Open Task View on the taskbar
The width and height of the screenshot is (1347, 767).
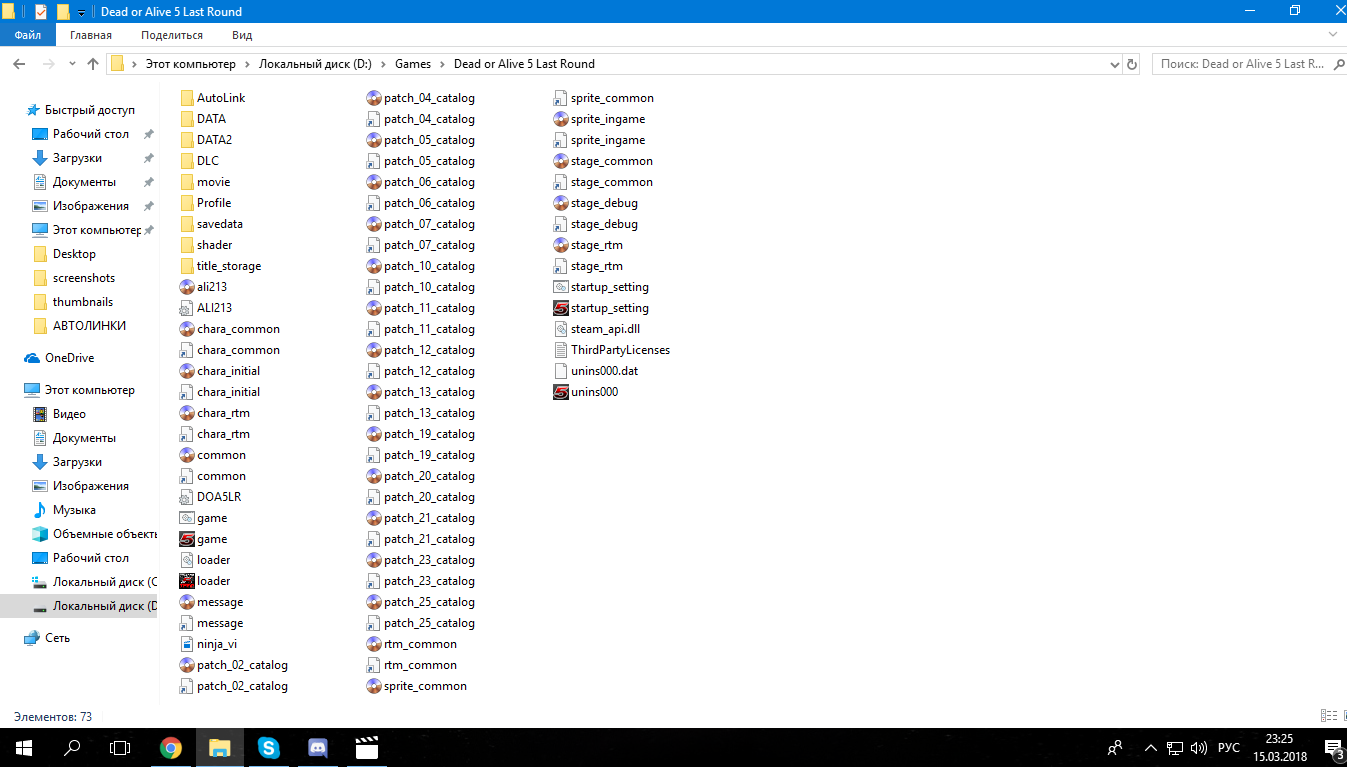(x=120, y=747)
